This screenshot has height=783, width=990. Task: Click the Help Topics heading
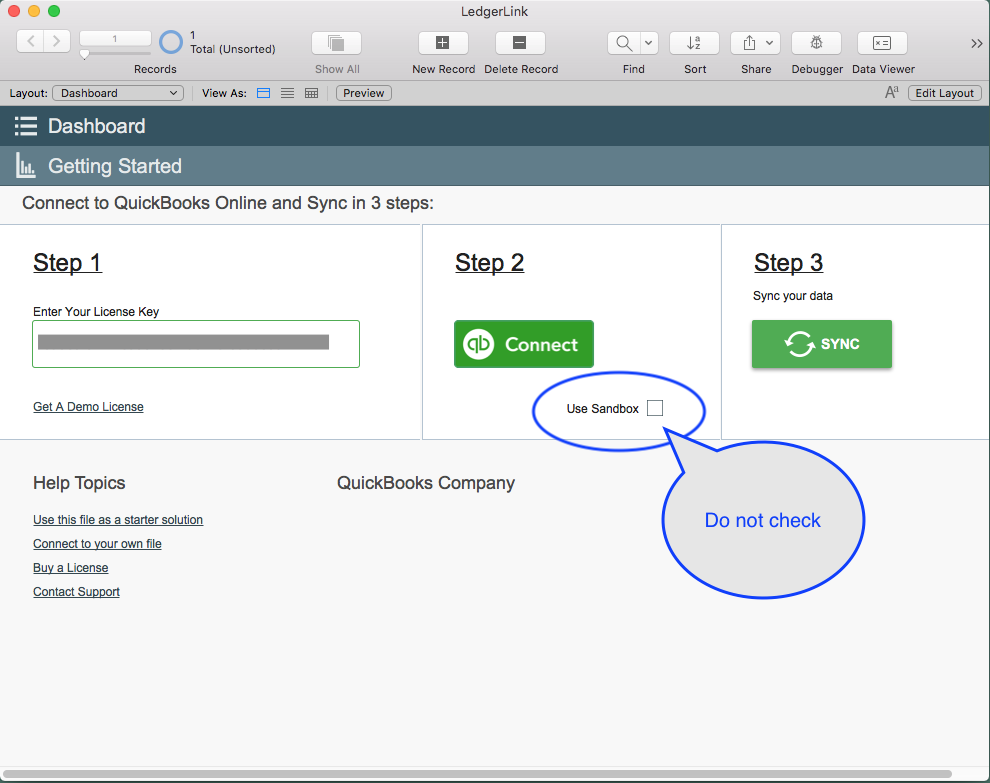(80, 483)
